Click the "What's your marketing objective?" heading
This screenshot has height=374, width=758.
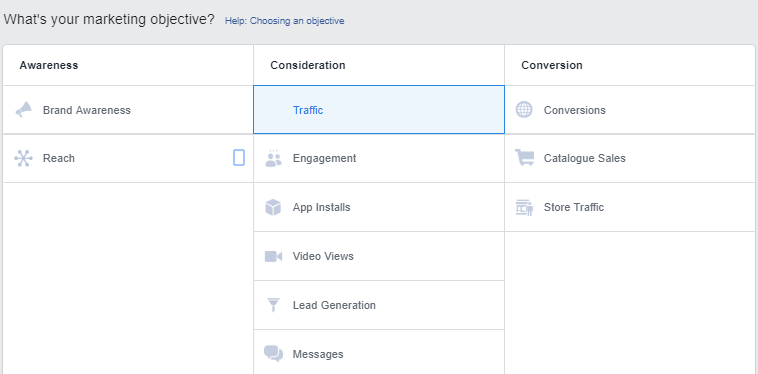pos(109,20)
